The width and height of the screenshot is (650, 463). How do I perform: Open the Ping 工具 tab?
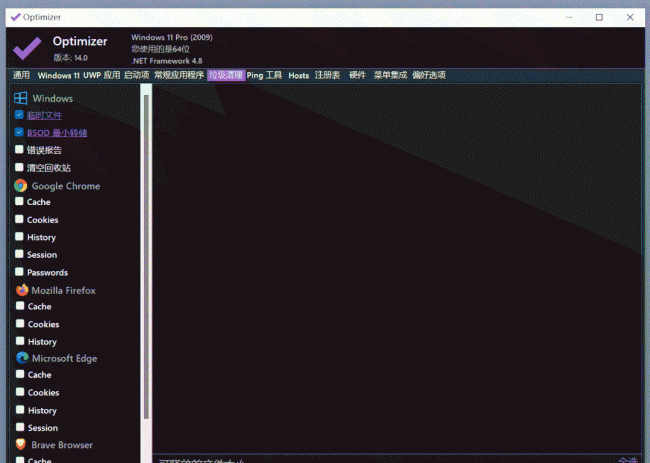tap(264, 75)
